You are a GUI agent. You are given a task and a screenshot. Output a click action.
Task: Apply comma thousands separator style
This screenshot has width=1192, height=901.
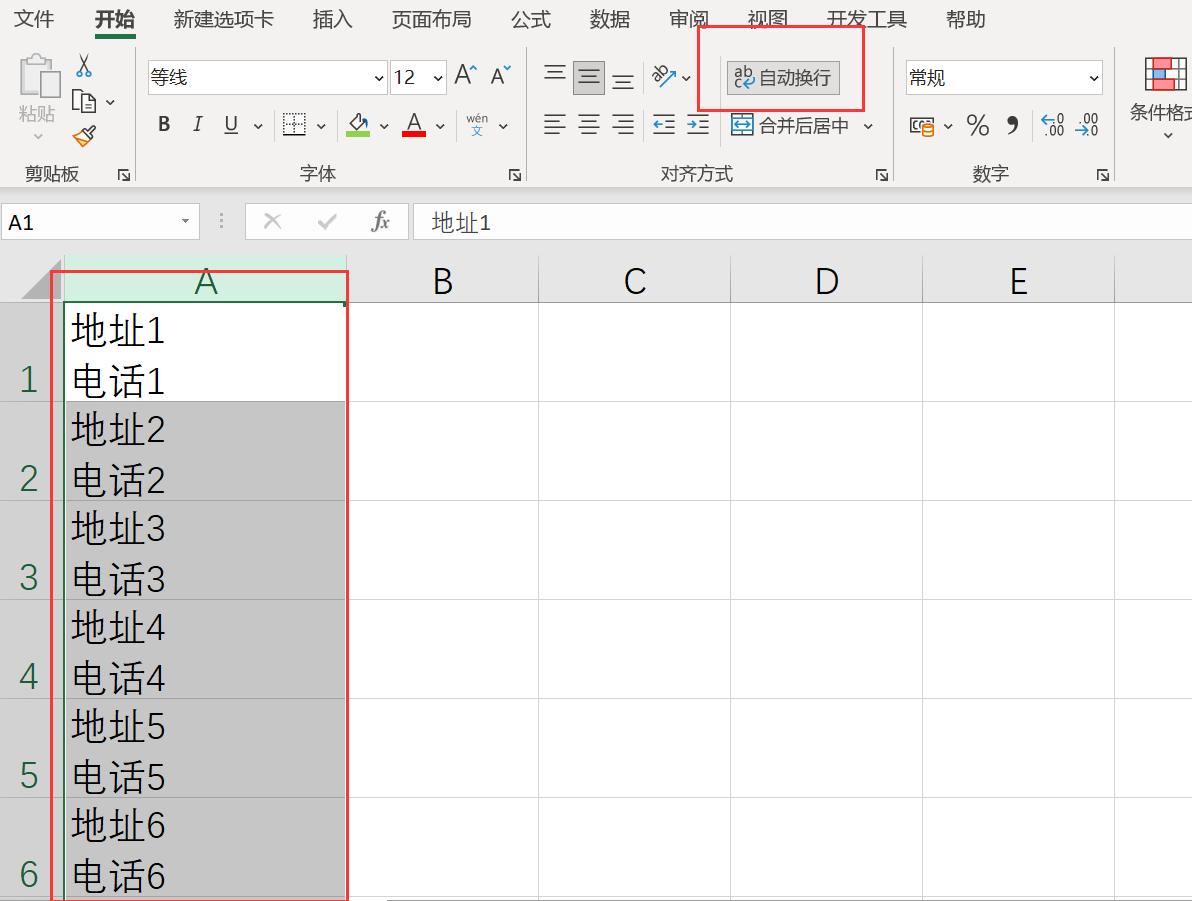pyautogui.click(x=1012, y=124)
